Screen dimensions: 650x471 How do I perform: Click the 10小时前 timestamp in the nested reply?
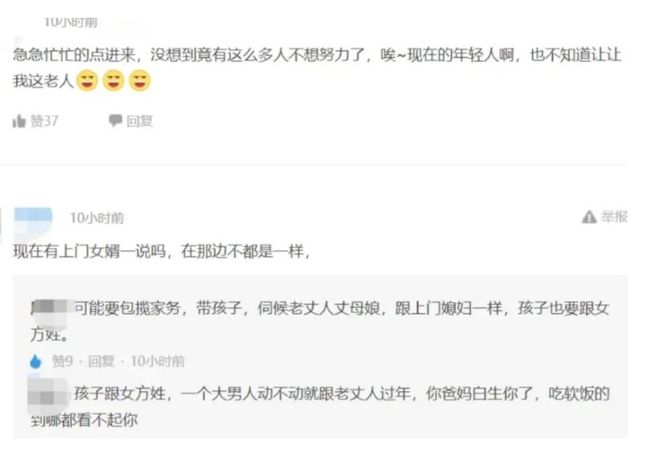coord(158,361)
